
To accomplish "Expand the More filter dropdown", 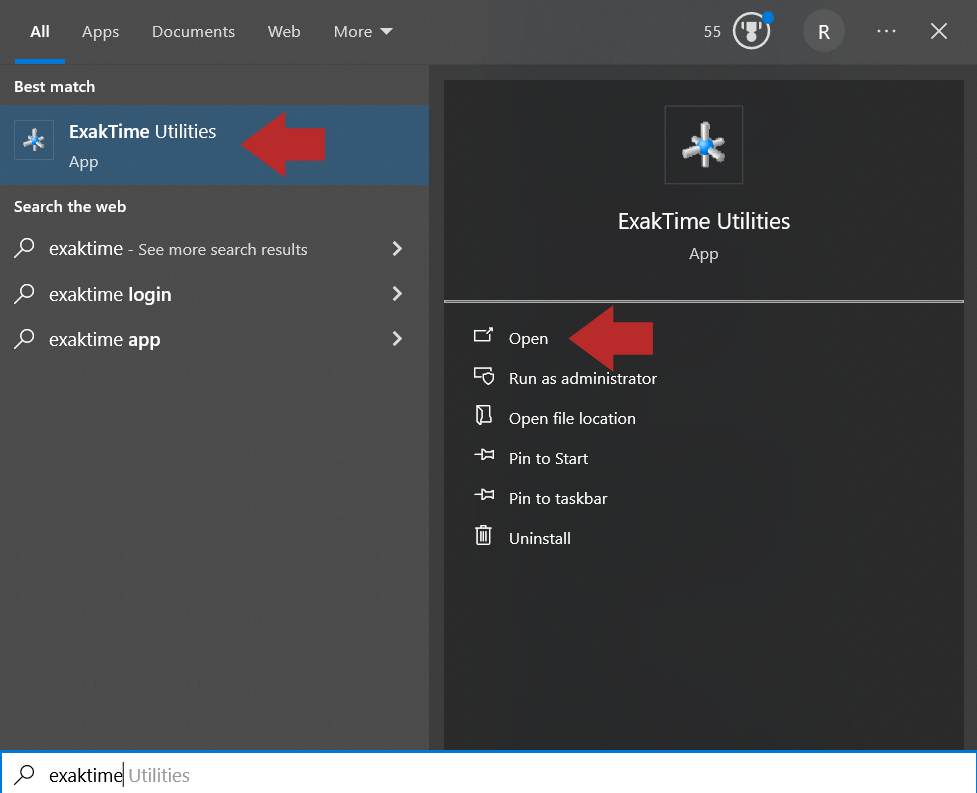I will (363, 32).
